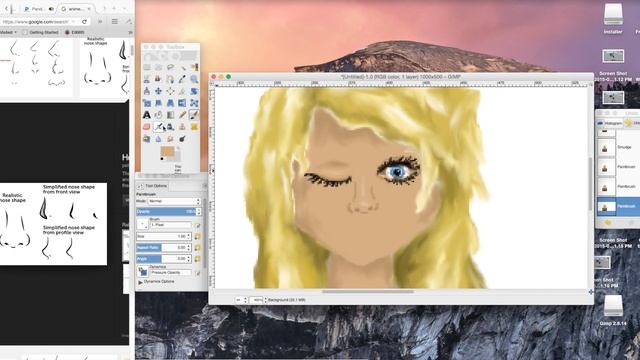The image size is (640, 360).
Task: Open the Installer drive on desktop
Action: click(613, 19)
